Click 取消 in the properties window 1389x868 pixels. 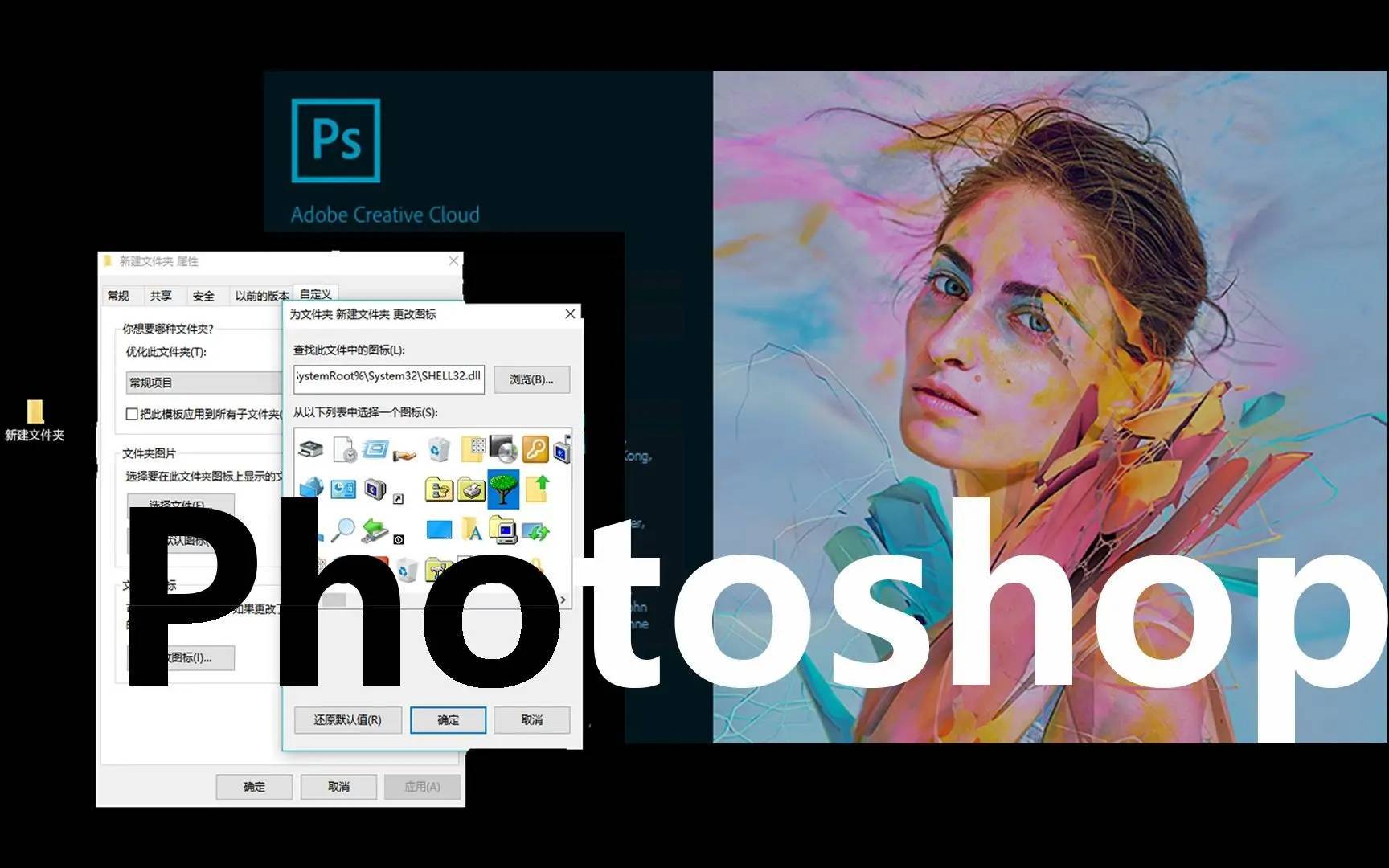coord(338,787)
